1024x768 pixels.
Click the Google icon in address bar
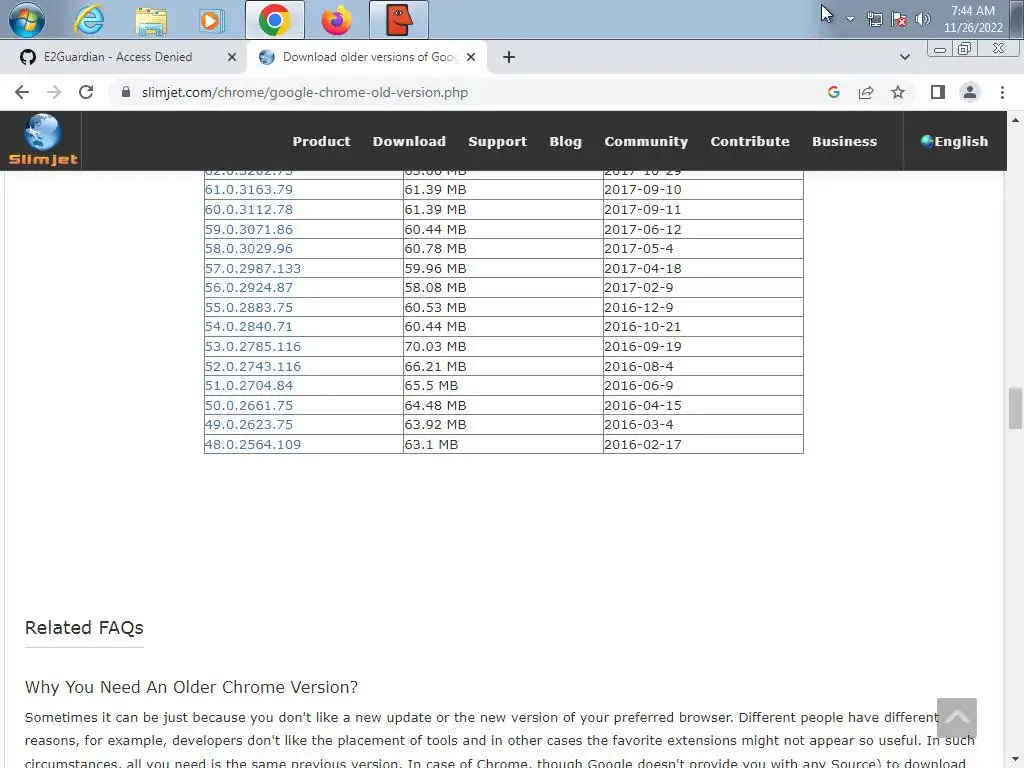point(833,92)
